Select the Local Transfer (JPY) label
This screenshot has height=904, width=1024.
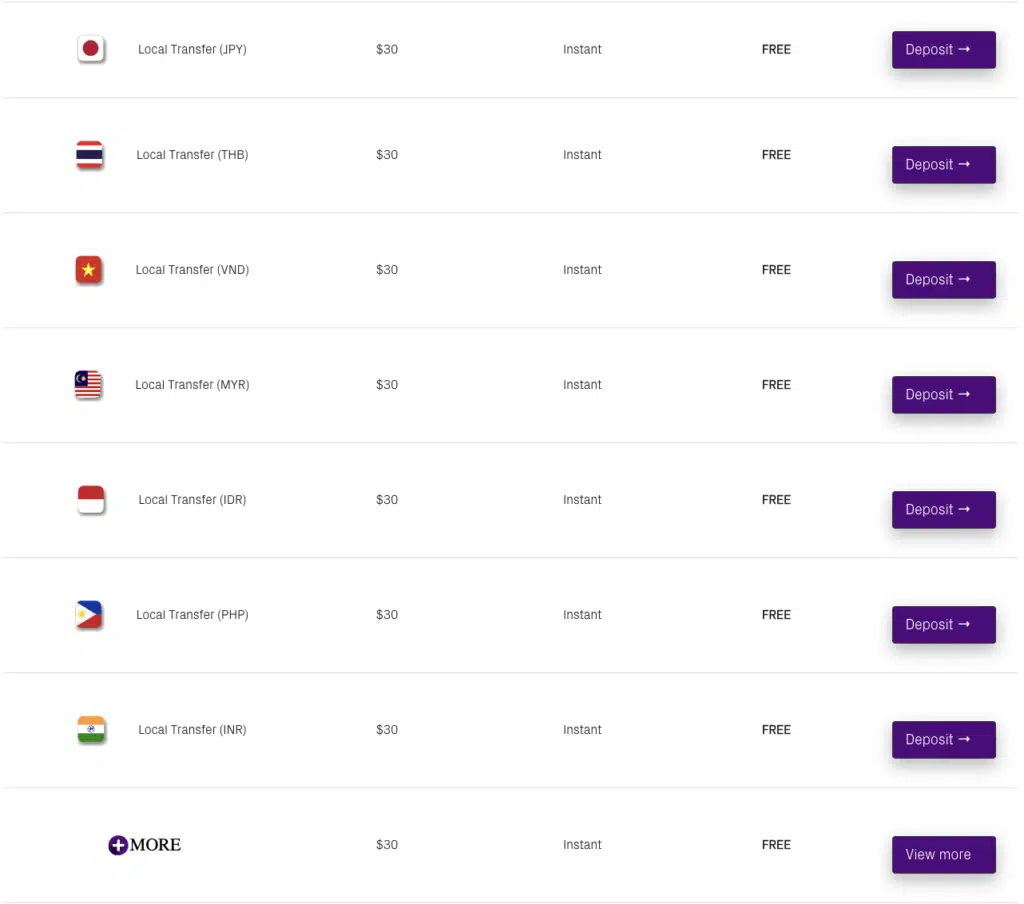point(192,49)
